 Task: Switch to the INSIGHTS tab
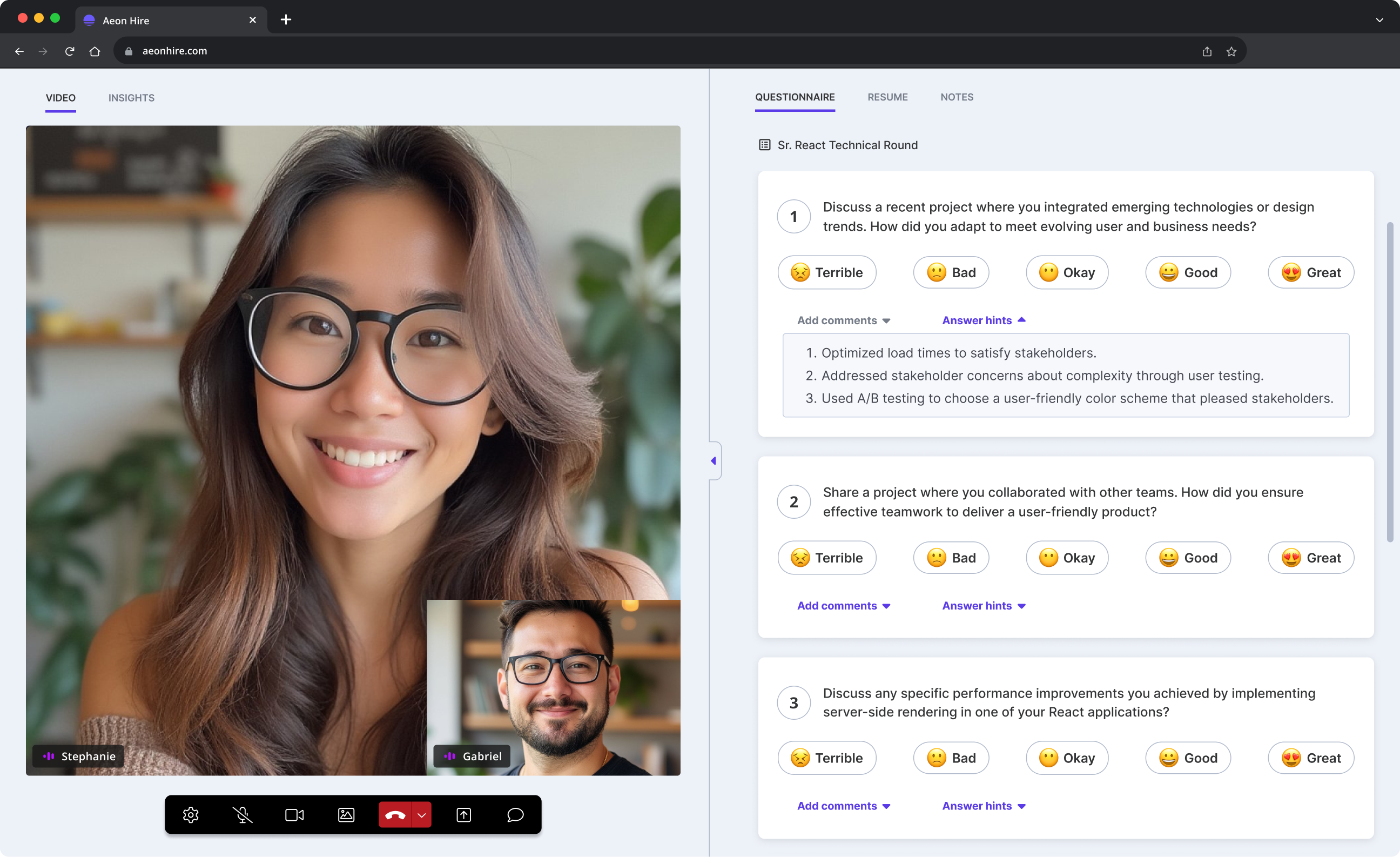point(131,98)
